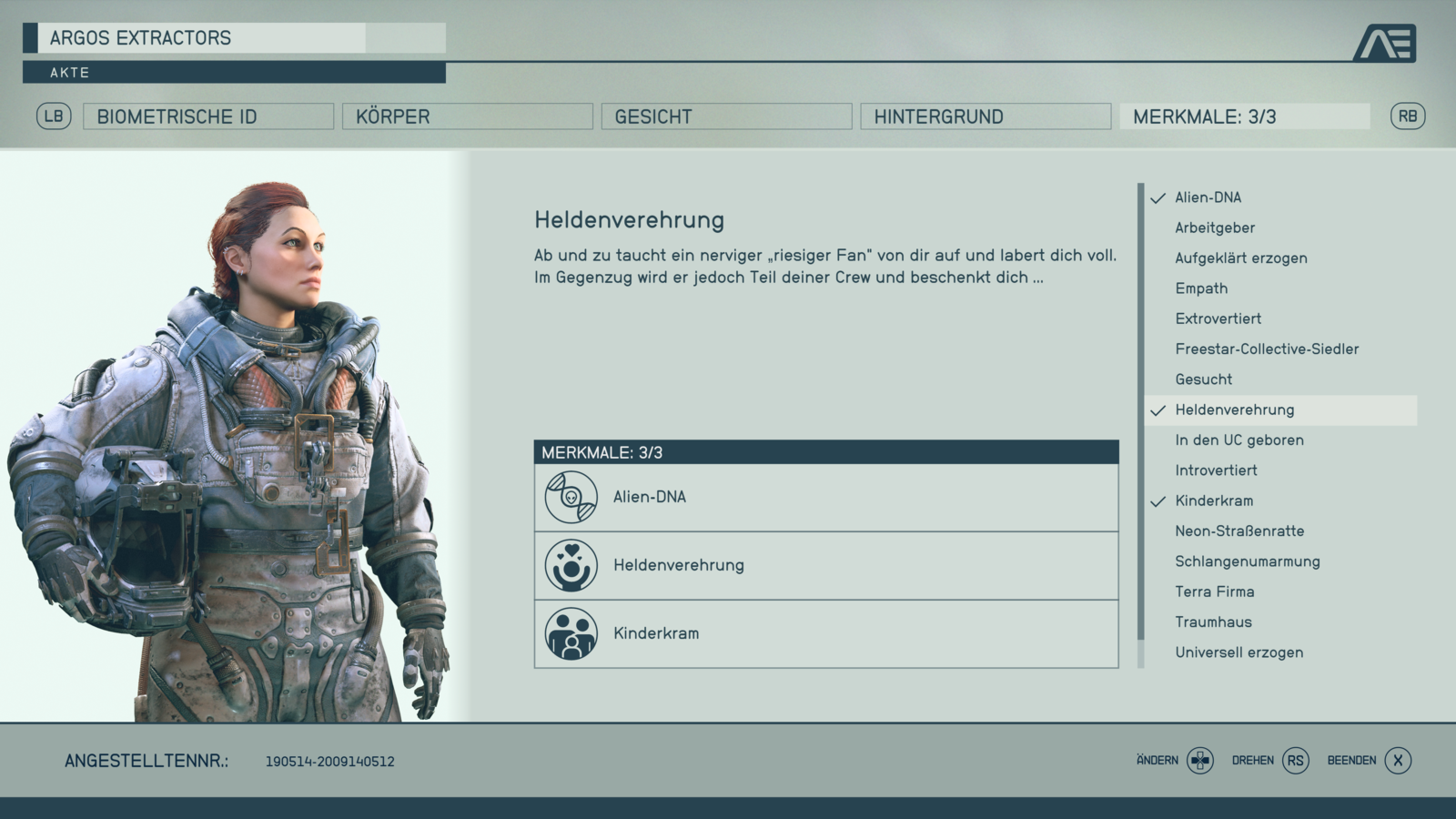This screenshot has width=1456, height=819.
Task: Click the Kinderkram trait icon
Action: pos(571,633)
